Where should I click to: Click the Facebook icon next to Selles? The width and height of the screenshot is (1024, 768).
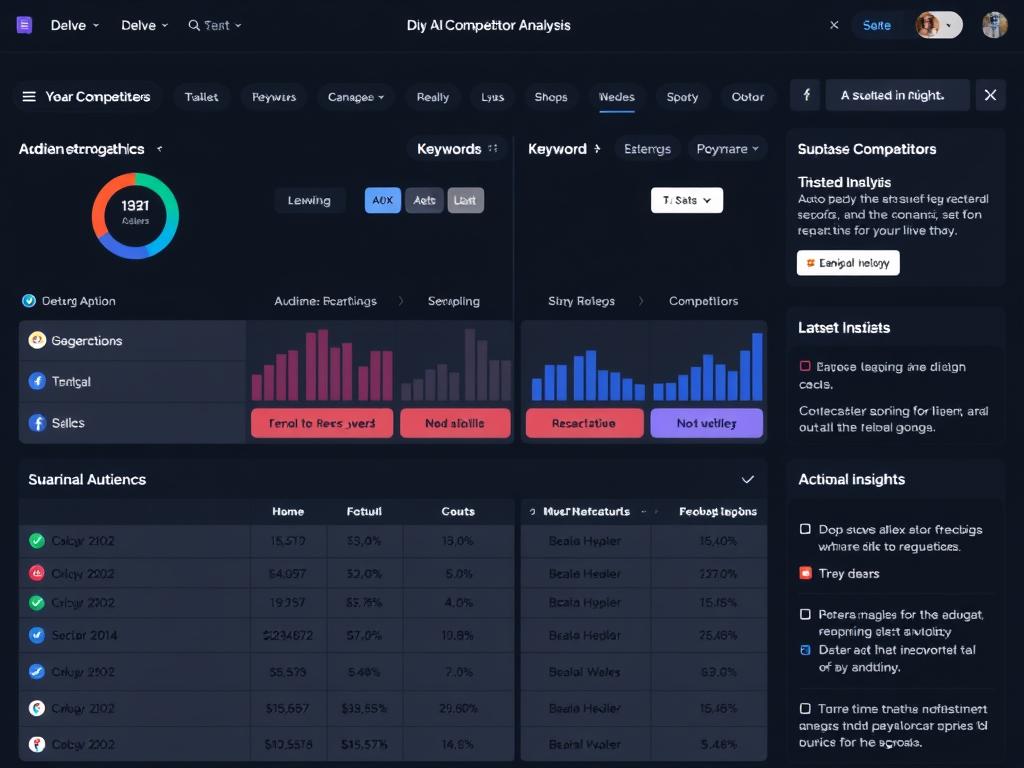point(37,423)
